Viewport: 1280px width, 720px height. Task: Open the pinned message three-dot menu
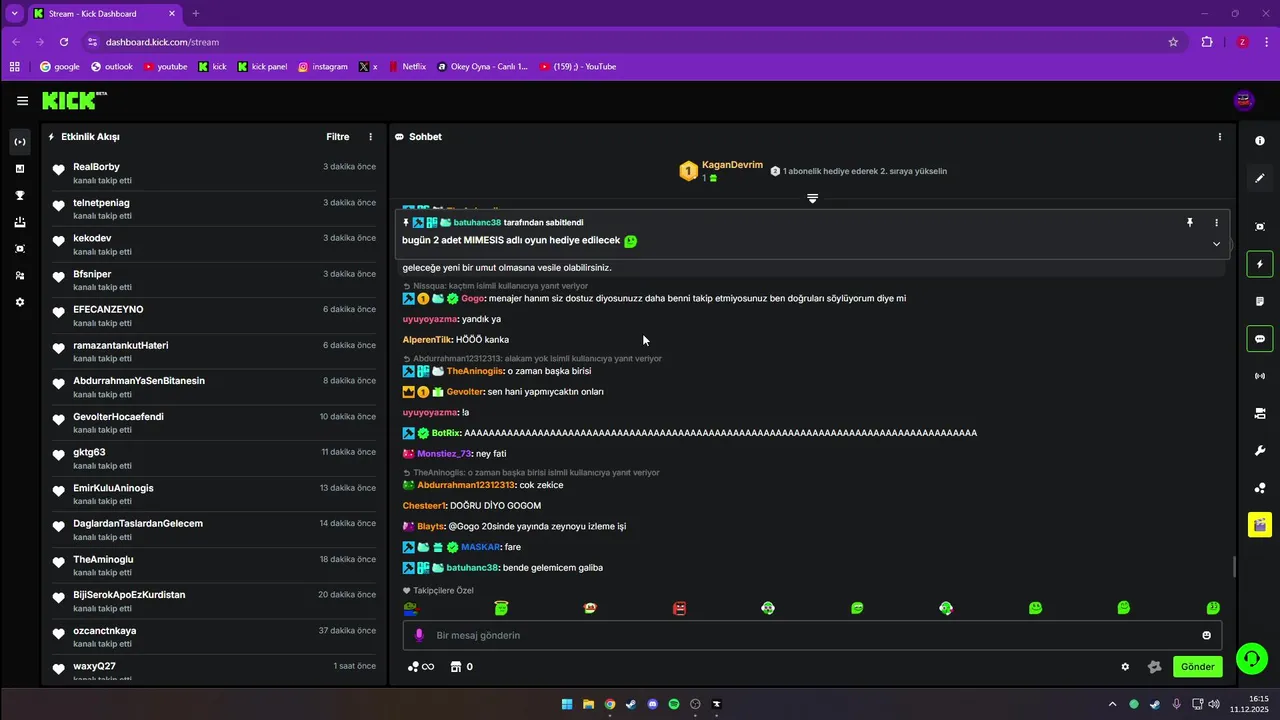click(x=1217, y=223)
